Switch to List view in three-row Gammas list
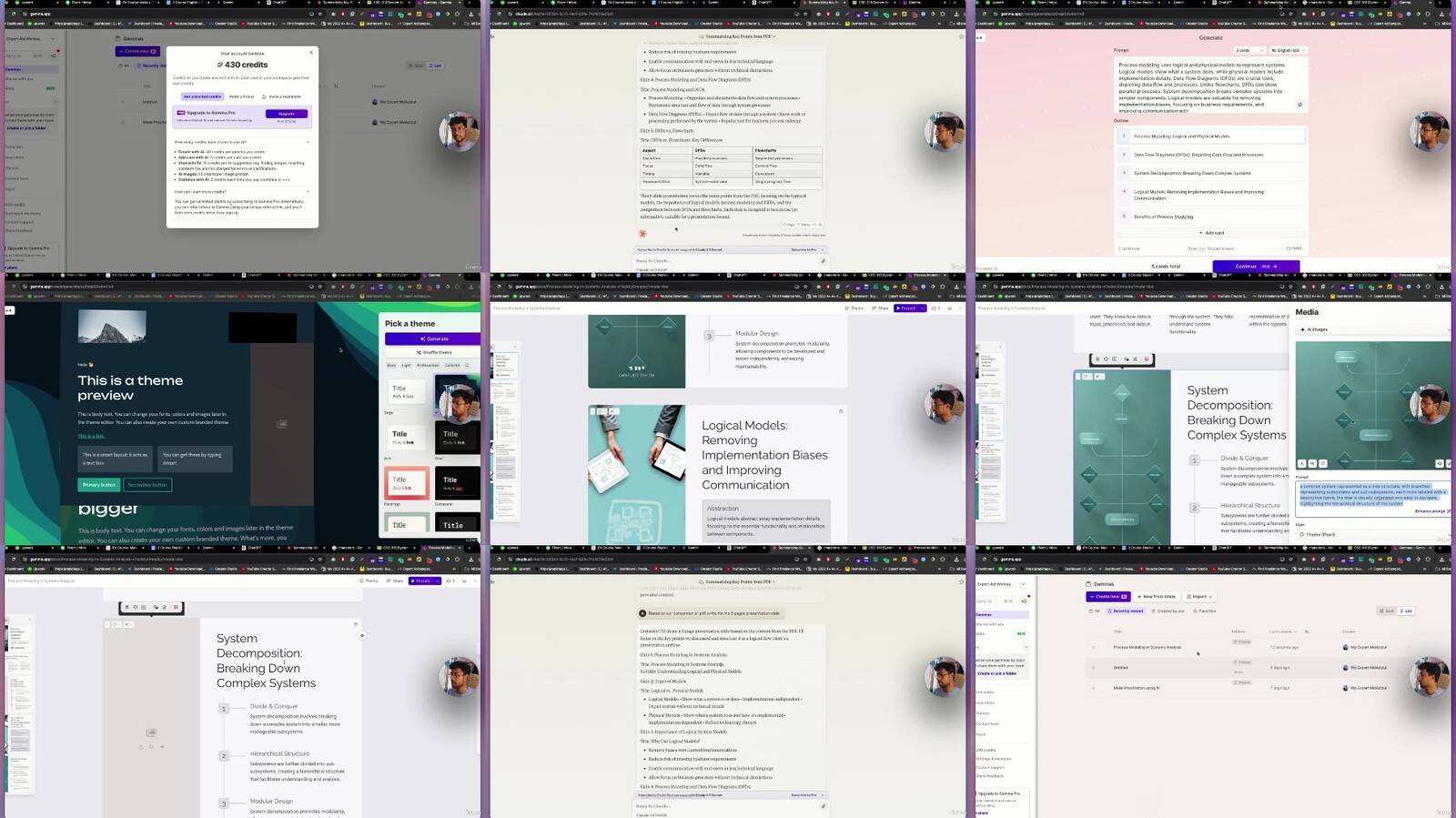 1405,611
